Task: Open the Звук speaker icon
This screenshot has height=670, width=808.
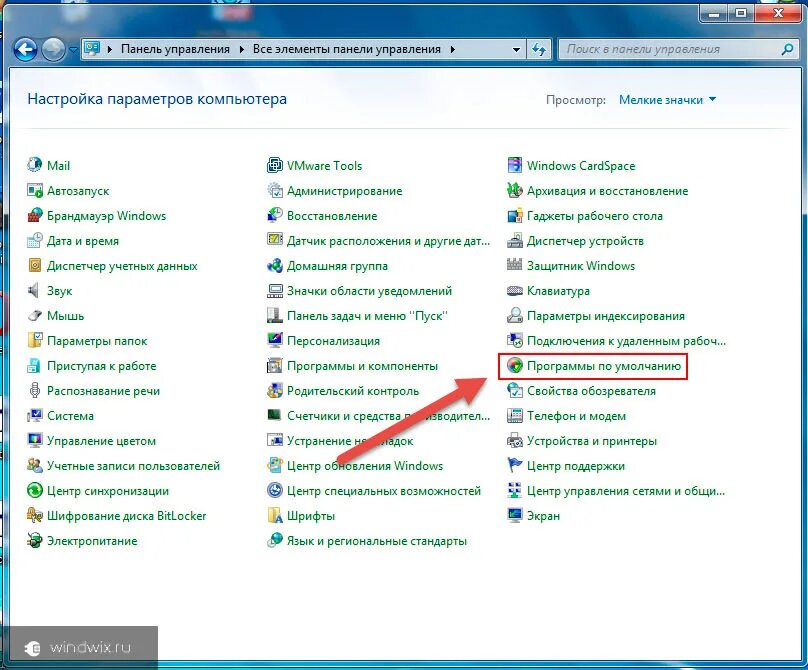Action: [x=35, y=290]
